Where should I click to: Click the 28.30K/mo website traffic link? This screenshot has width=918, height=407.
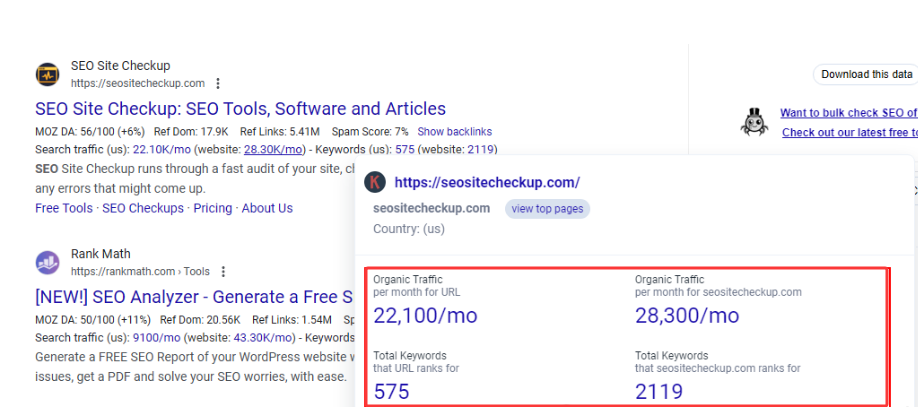pyautogui.click(x=273, y=149)
